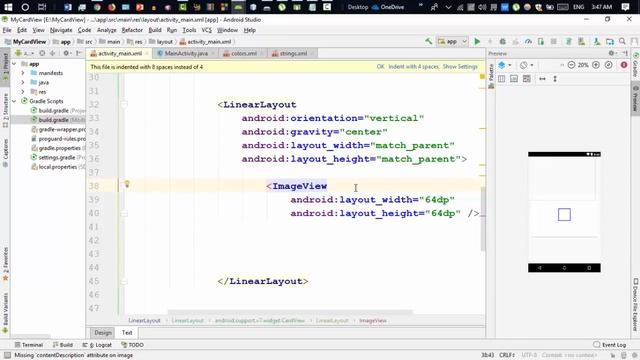This screenshot has height=360, width=640.
Task: Show the red Preview warnings indicator
Action: point(624,65)
